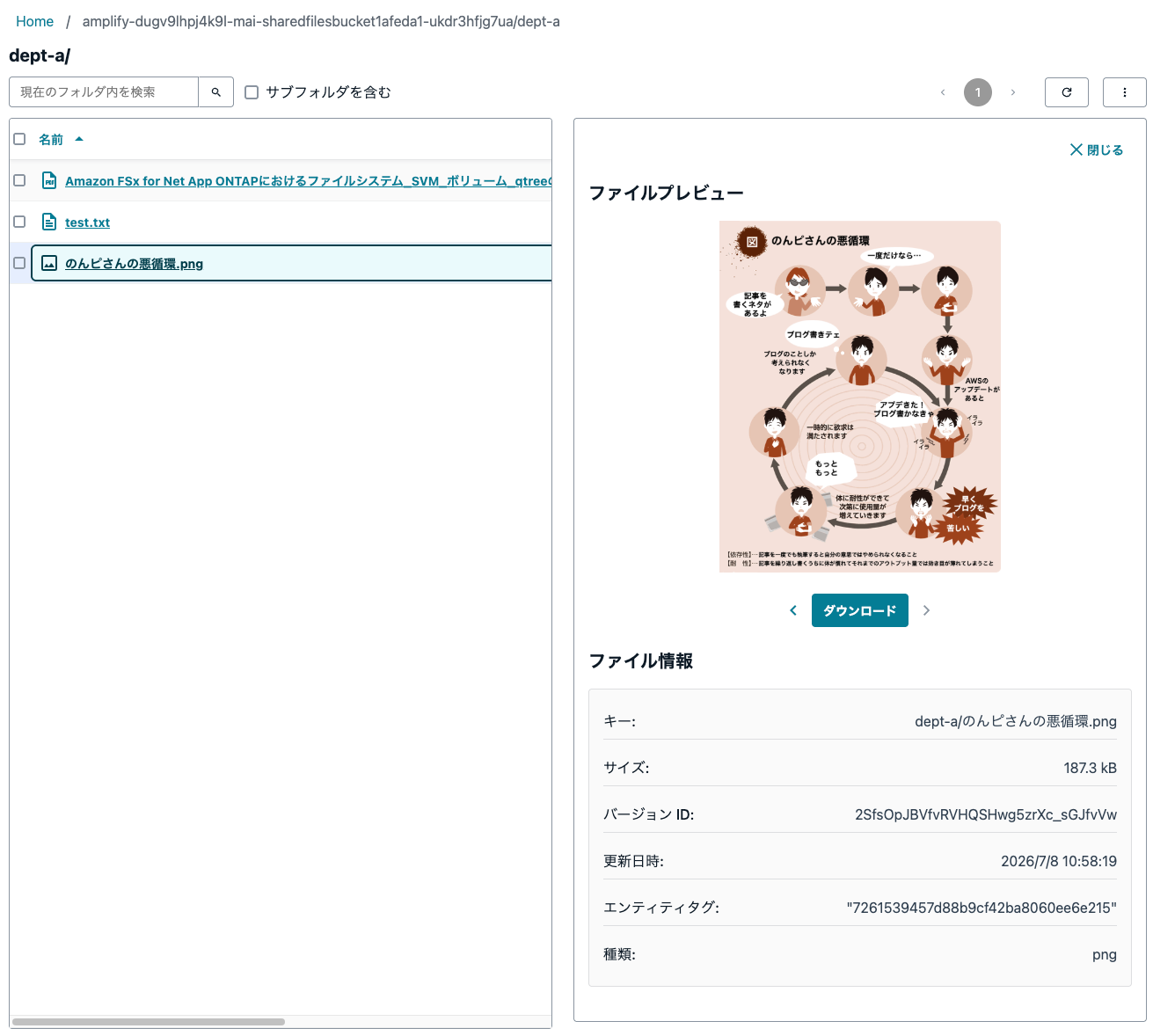Click the sort ascending arrow next to 名前
Image resolution: width=1153 pixels, height=1036 pixels.
[79, 139]
